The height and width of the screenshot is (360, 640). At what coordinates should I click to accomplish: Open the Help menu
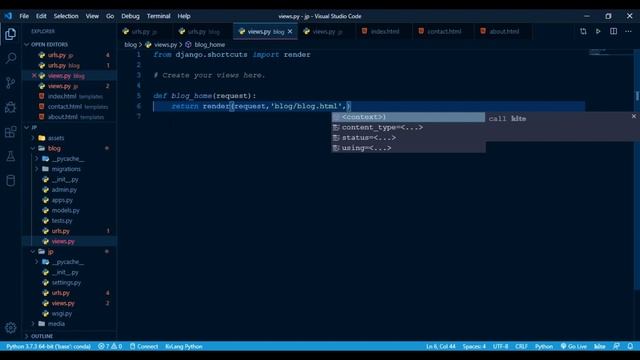click(184, 16)
